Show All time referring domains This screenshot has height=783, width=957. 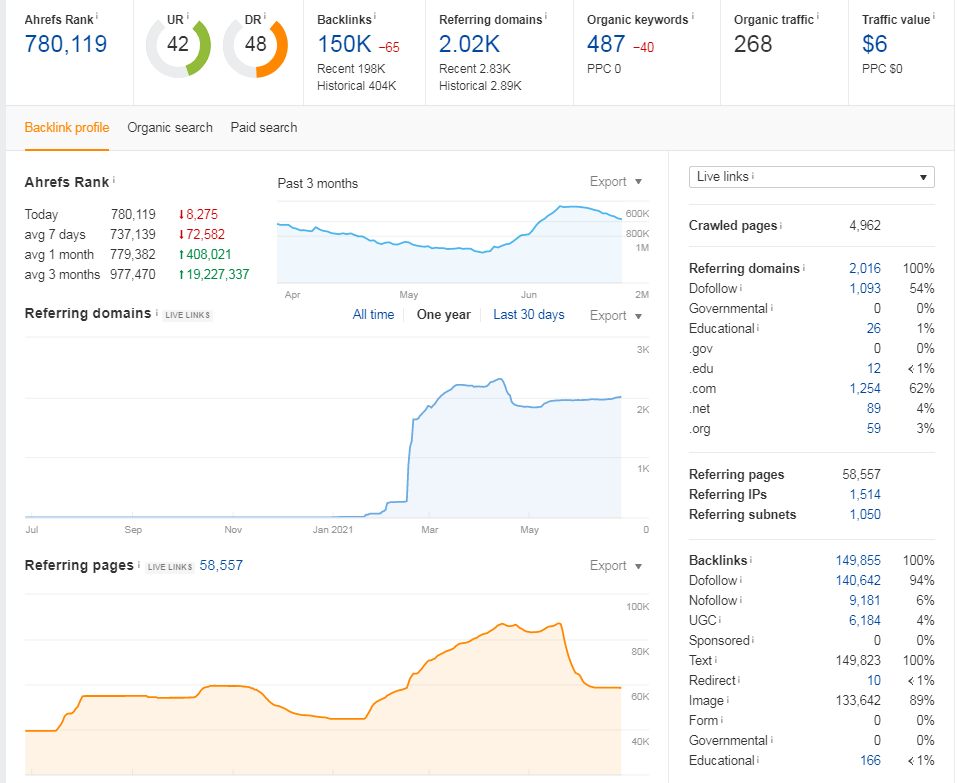[373, 315]
